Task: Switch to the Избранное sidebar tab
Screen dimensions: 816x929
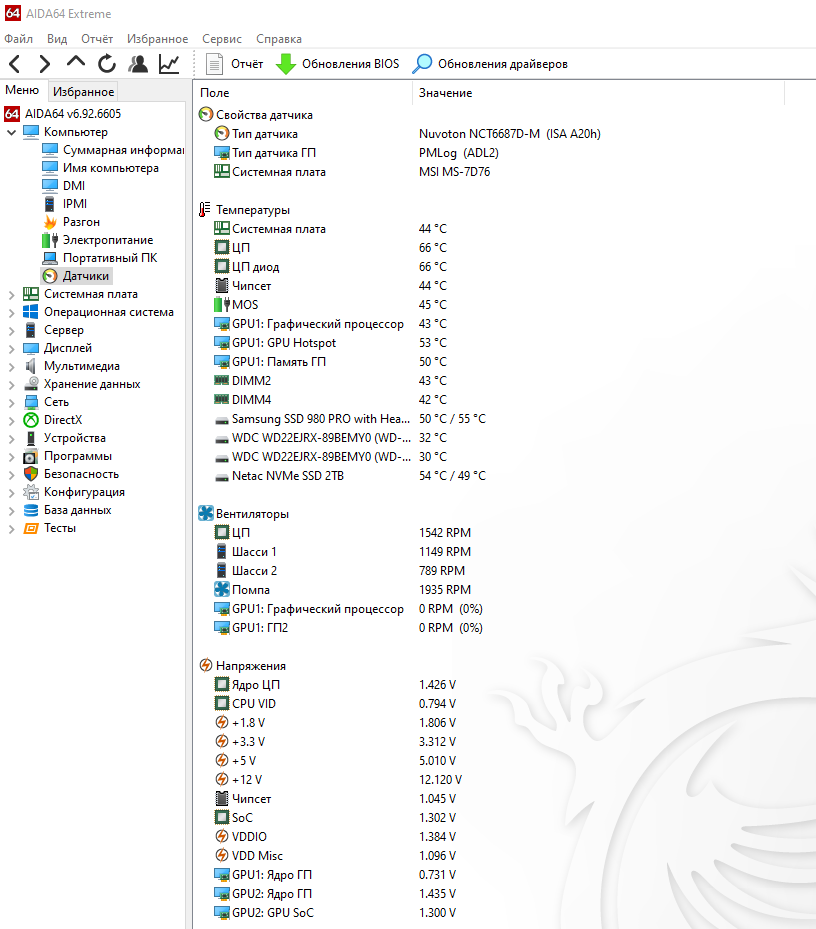Action: coord(83,92)
